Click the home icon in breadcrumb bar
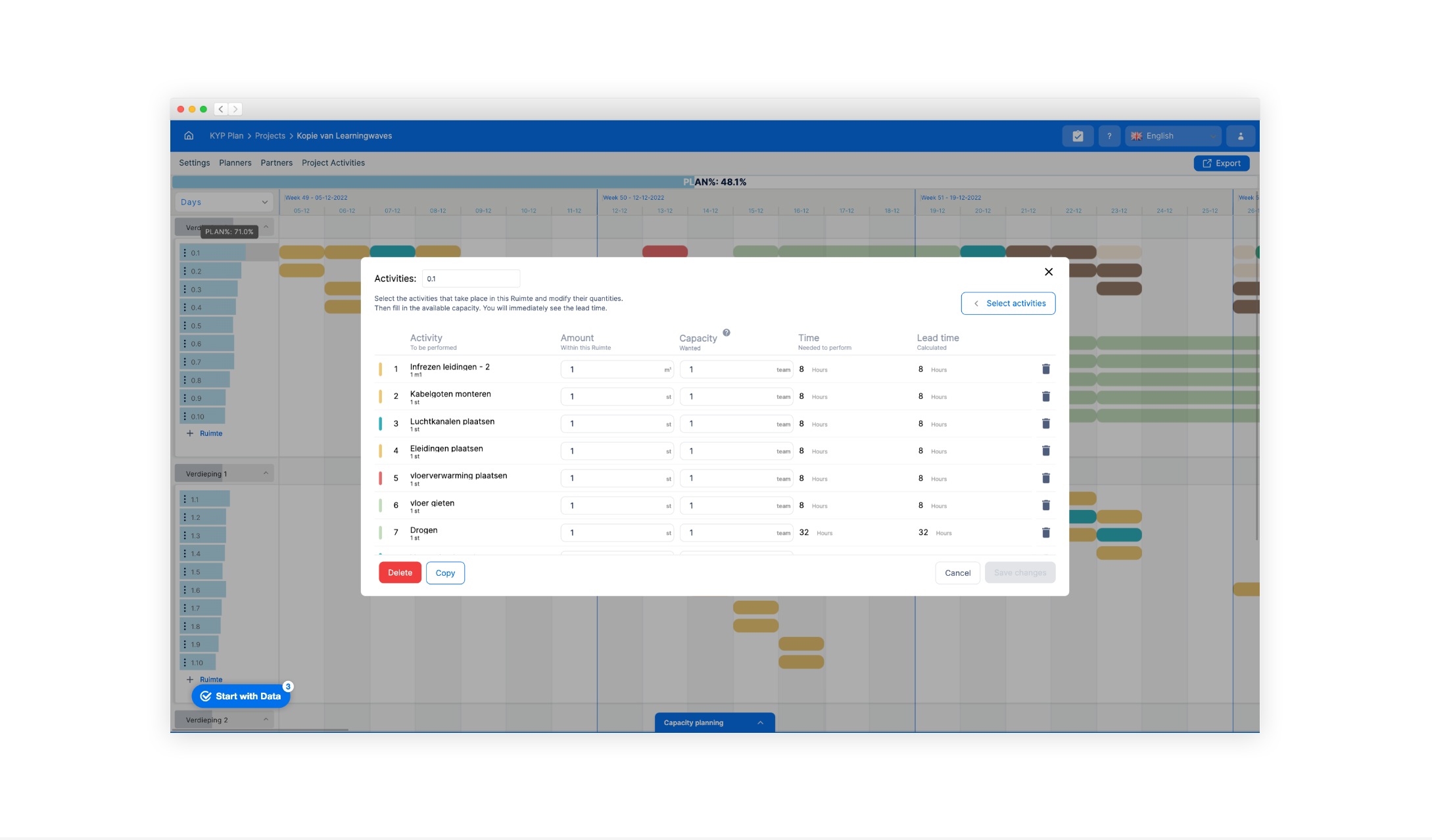1432x840 pixels. [x=189, y=135]
